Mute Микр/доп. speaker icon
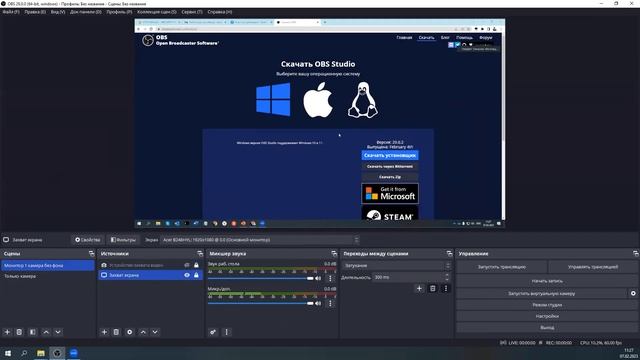Image resolution: width=640 pixels, height=360 pixels. pos(318,303)
